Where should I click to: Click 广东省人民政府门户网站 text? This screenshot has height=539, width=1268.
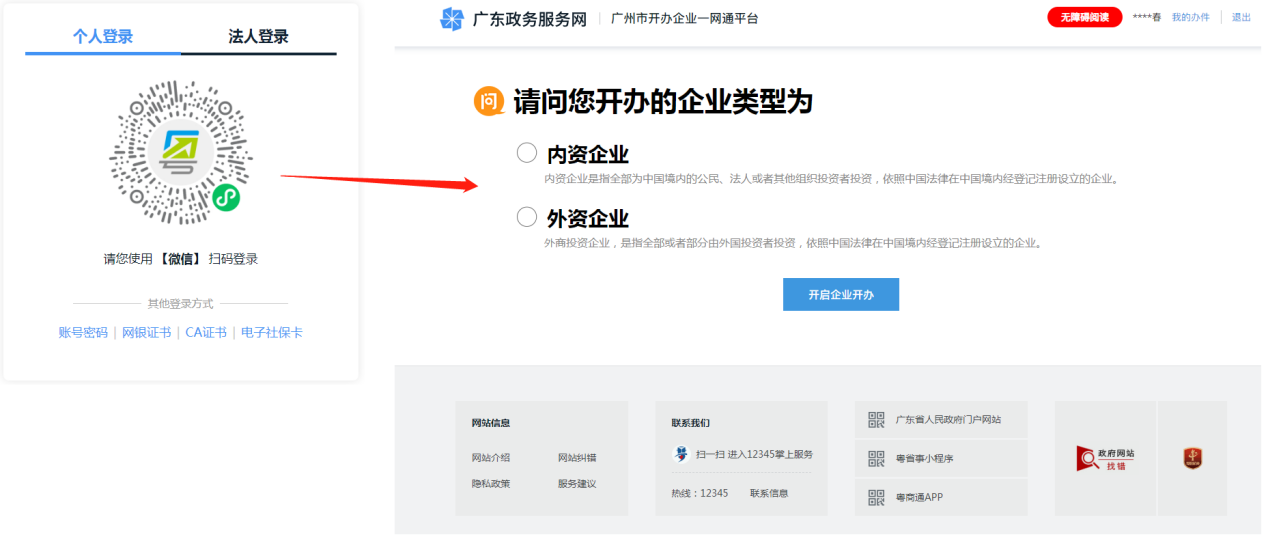[x=948, y=420]
